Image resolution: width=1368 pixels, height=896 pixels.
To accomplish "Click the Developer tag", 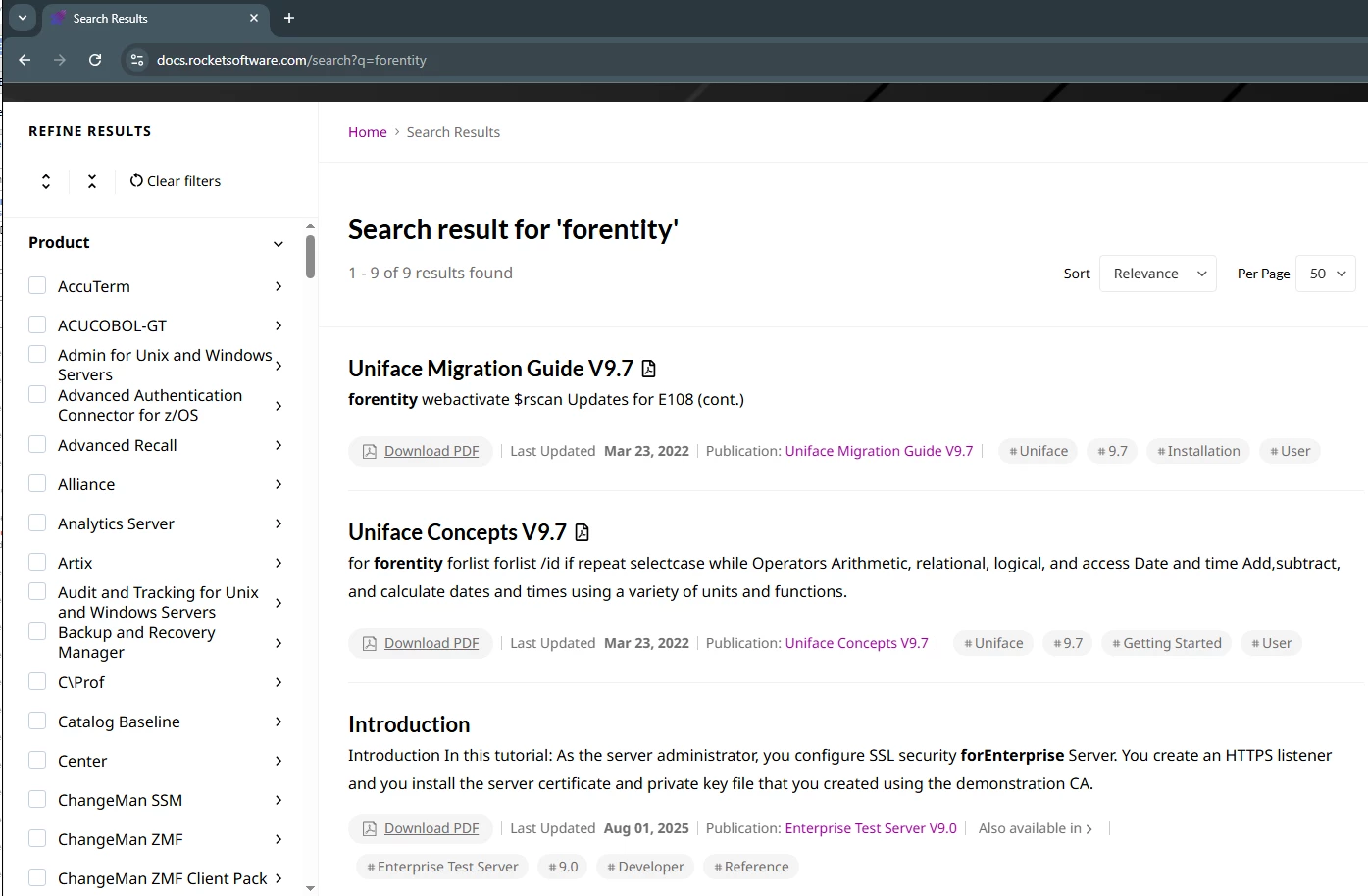I will click(645, 867).
